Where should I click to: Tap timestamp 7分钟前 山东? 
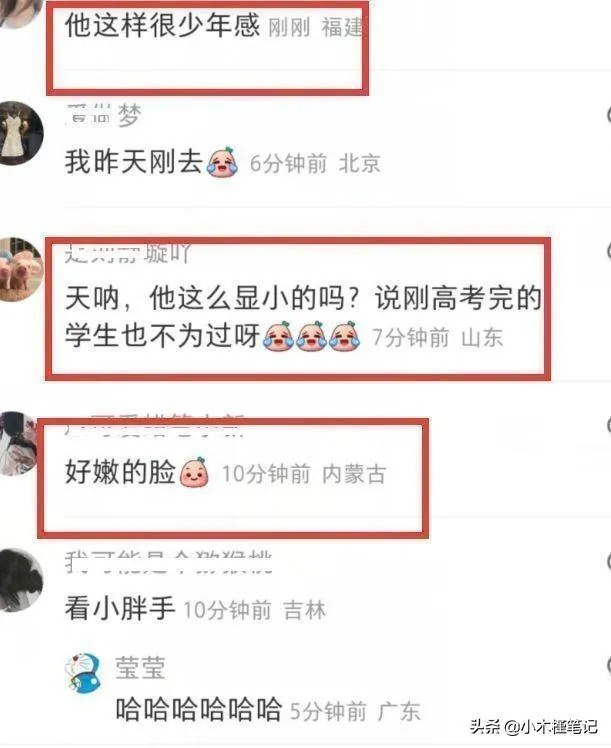tap(437, 338)
